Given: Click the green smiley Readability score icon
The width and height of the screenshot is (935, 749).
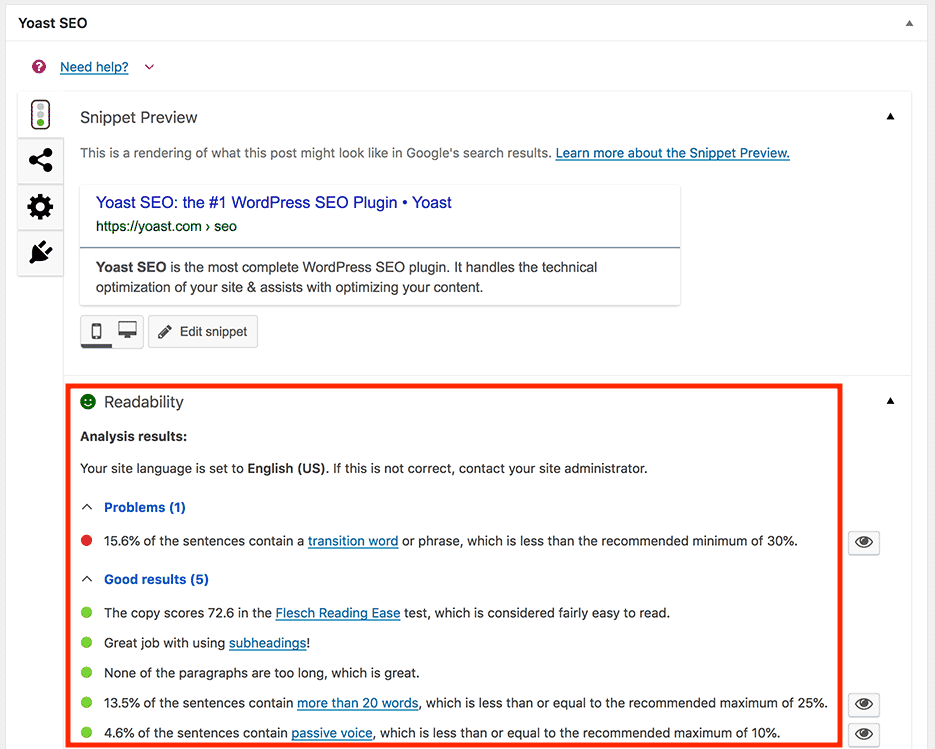Looking at the screenshot, I should coord(88,402).
